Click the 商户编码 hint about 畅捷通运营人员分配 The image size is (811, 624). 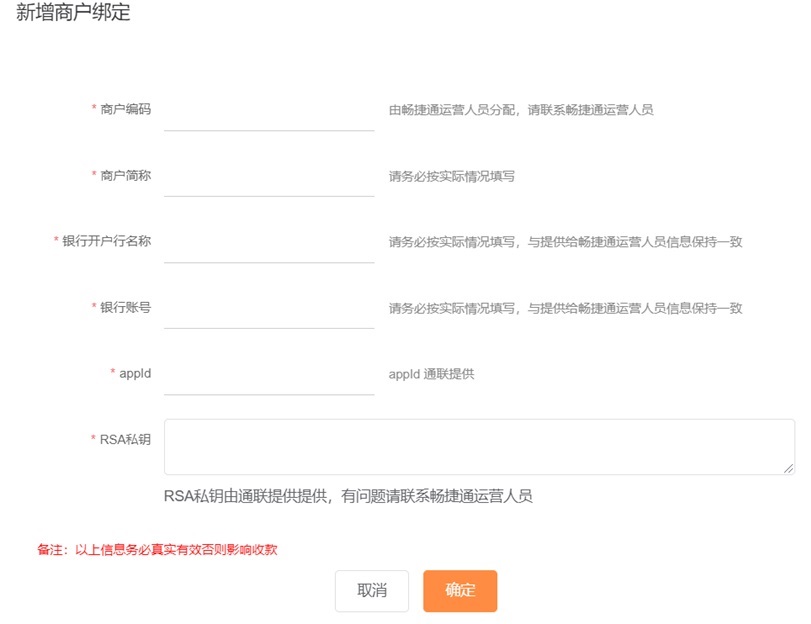click(520, 110)
